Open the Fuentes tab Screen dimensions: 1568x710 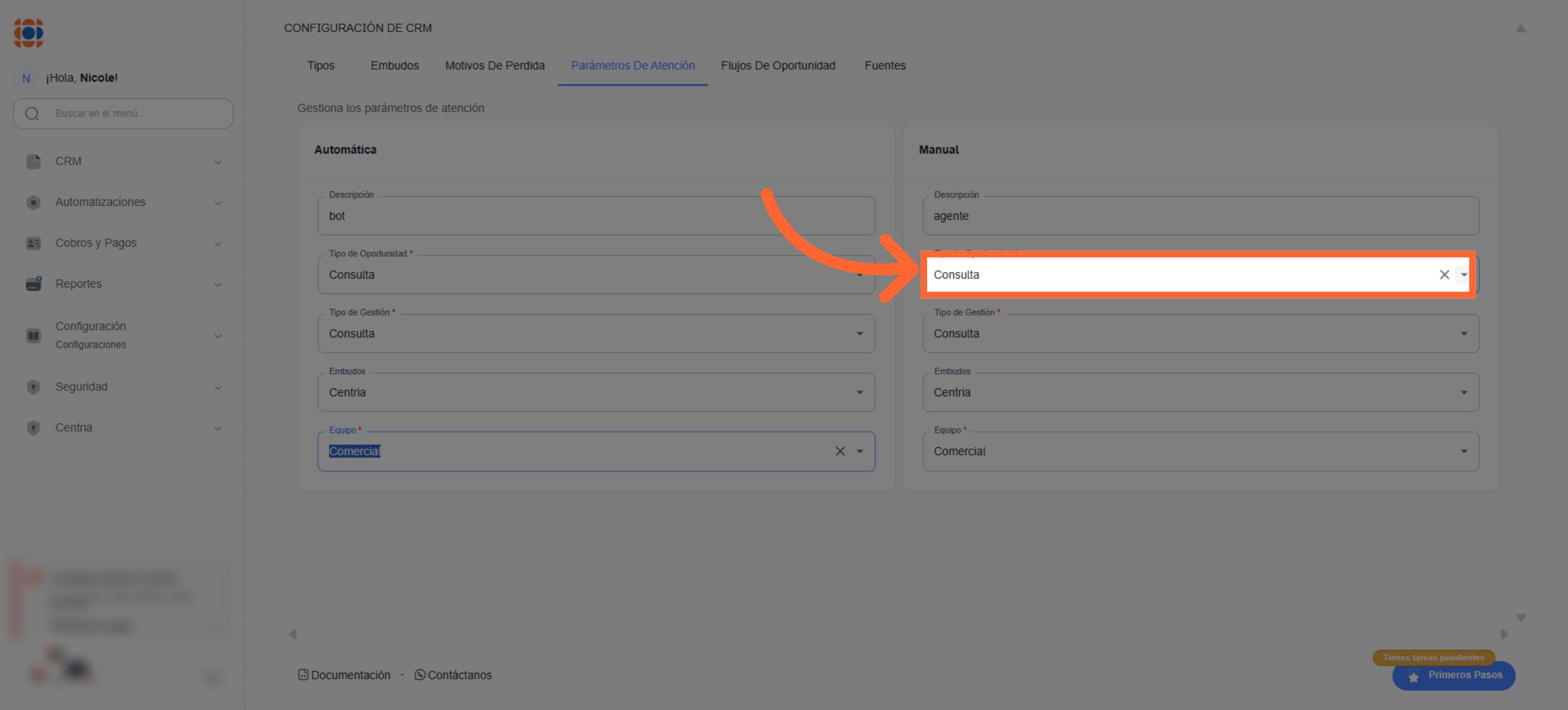(x=885, y=65)
